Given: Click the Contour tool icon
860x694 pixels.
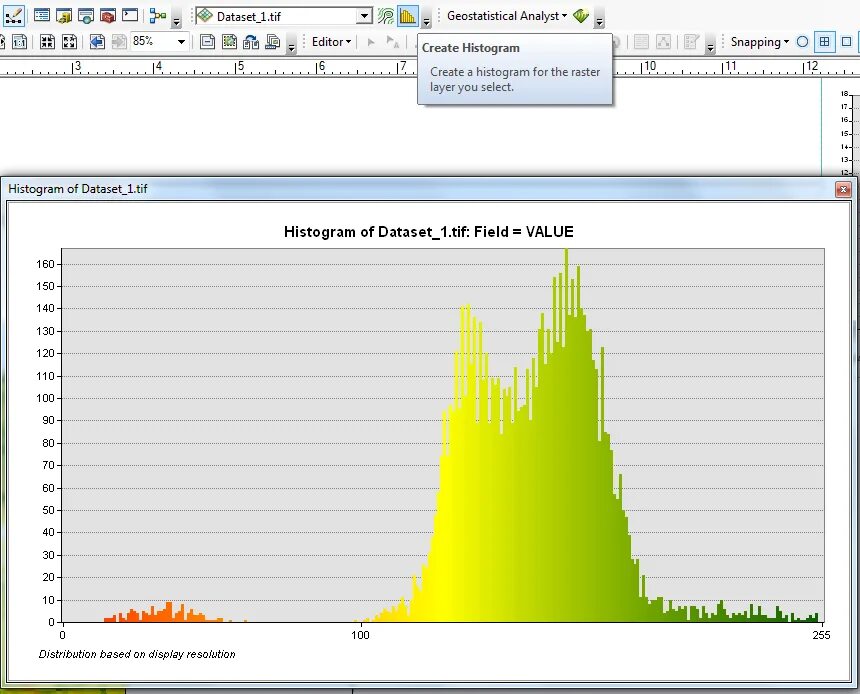Looking at the screenshot, I should tap(386, 16).
